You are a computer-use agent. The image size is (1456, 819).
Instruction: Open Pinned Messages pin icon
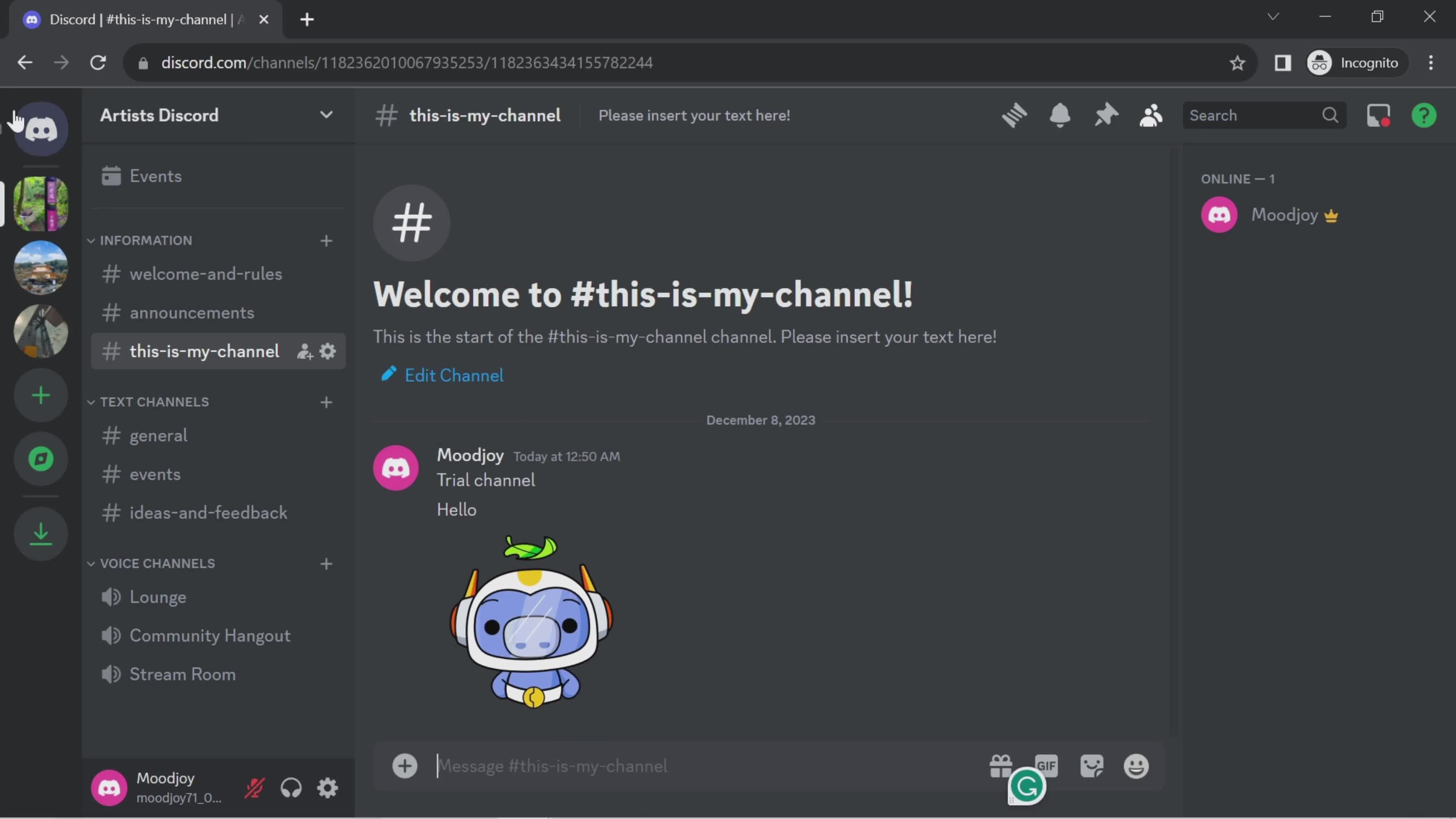coord(1106,115)
